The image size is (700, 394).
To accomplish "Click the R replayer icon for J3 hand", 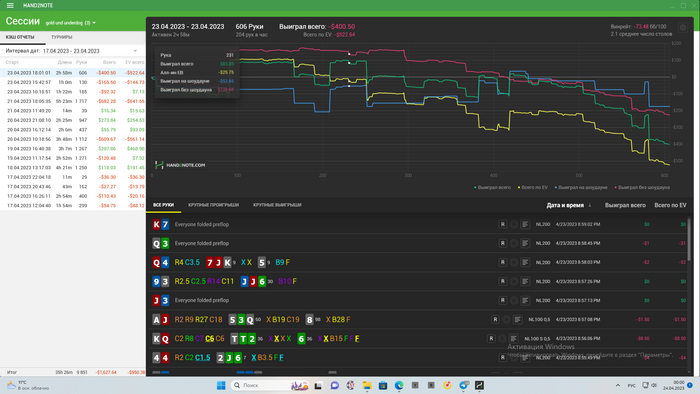I will [502, 300].
